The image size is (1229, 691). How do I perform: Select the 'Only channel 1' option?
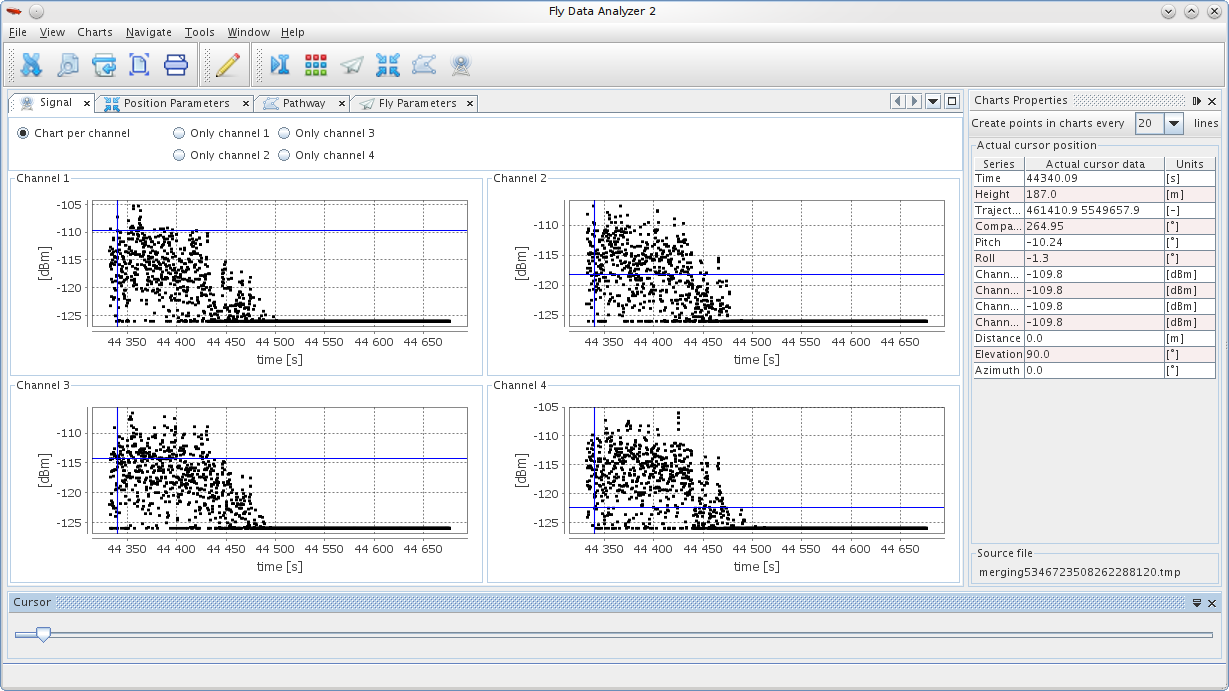[x=179, y=133]
